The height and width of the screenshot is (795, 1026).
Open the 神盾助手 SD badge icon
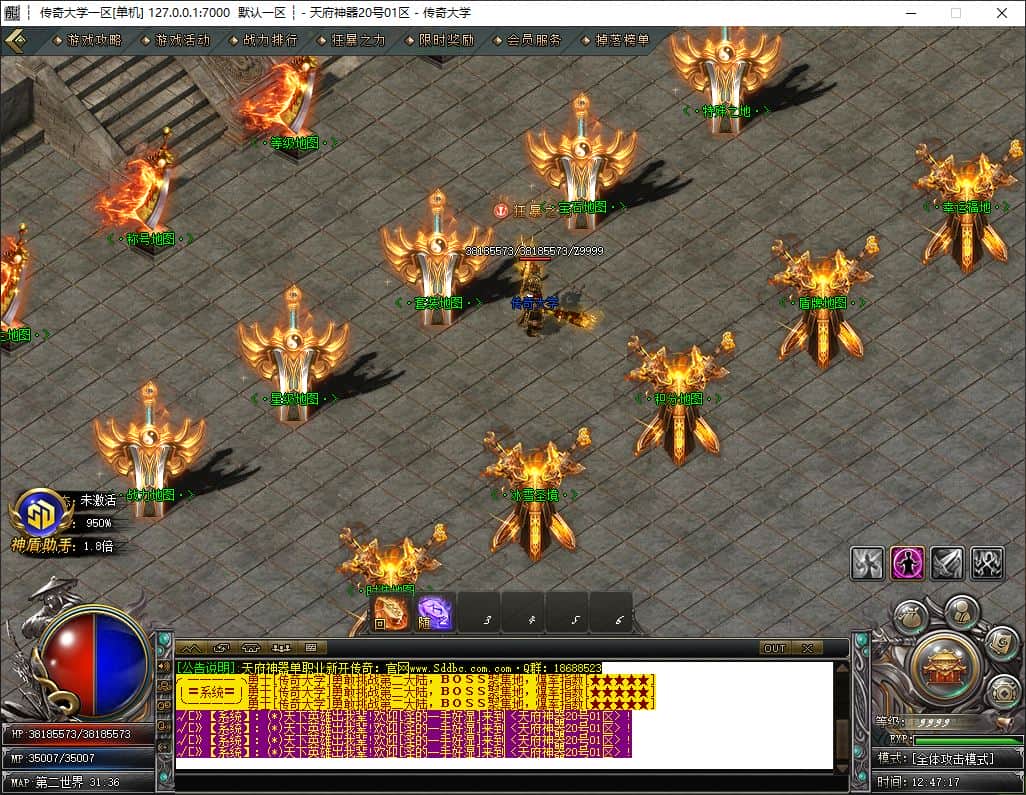tap(41, 514)
